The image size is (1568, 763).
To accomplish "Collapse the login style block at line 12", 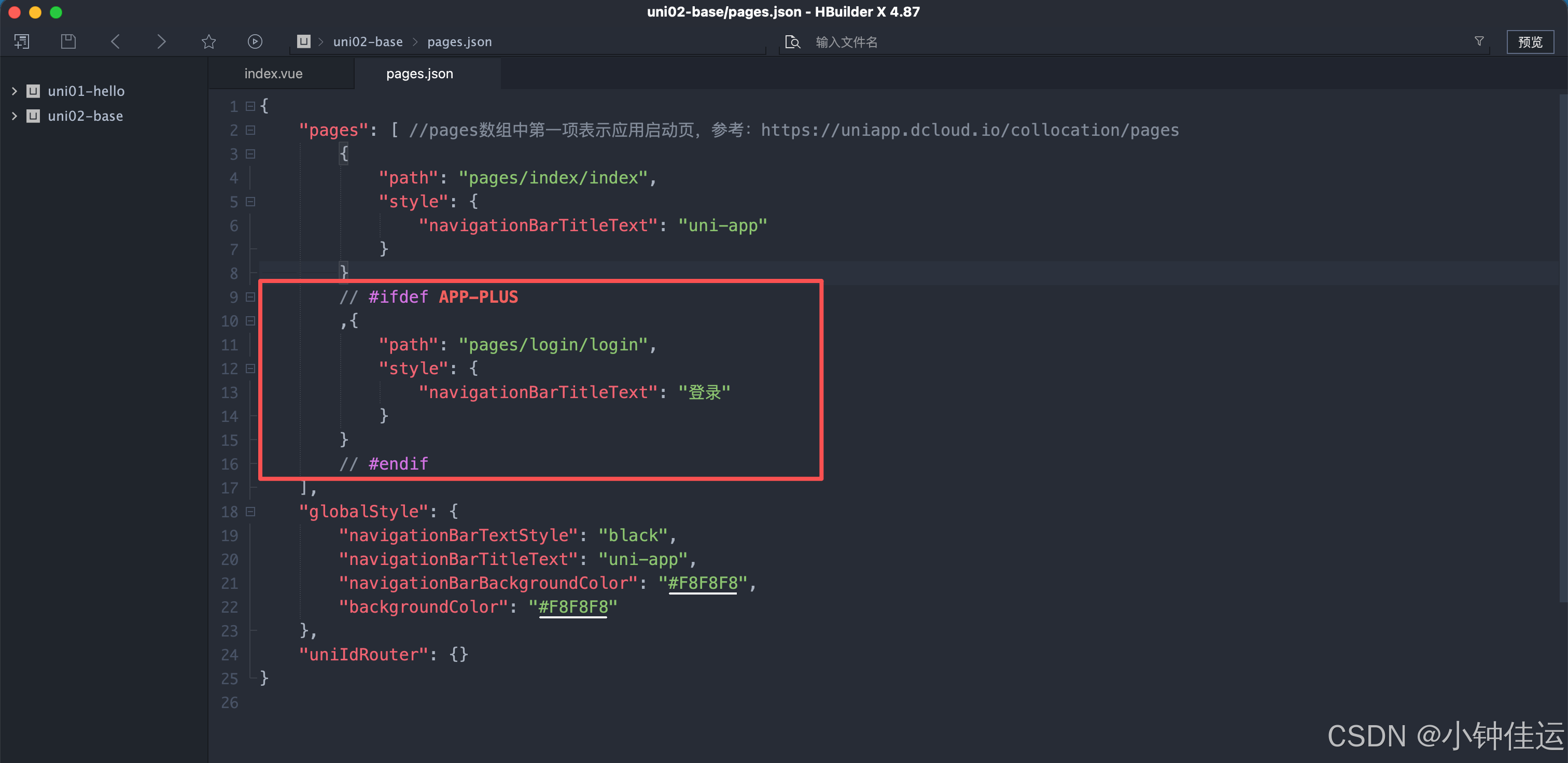I will (x=250, y=369).
